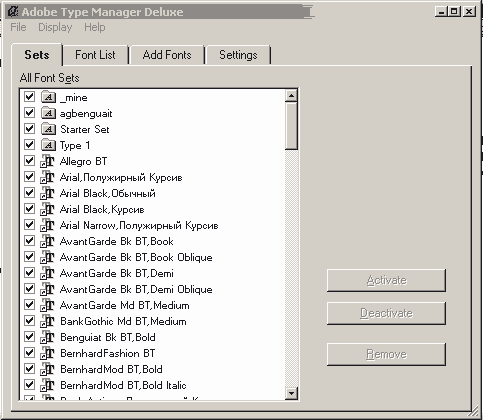Click the Activate button

coord(386,280)
